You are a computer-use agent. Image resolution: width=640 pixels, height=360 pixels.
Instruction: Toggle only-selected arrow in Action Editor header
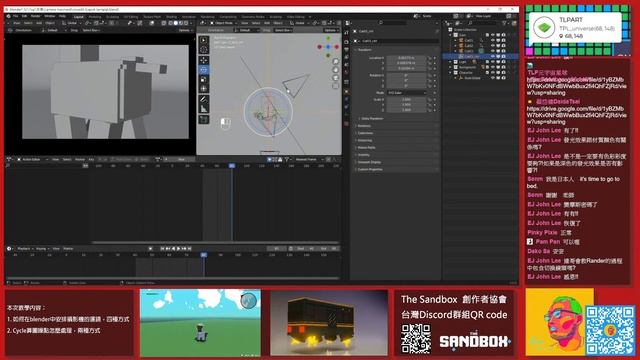click(x=269, y=159)
